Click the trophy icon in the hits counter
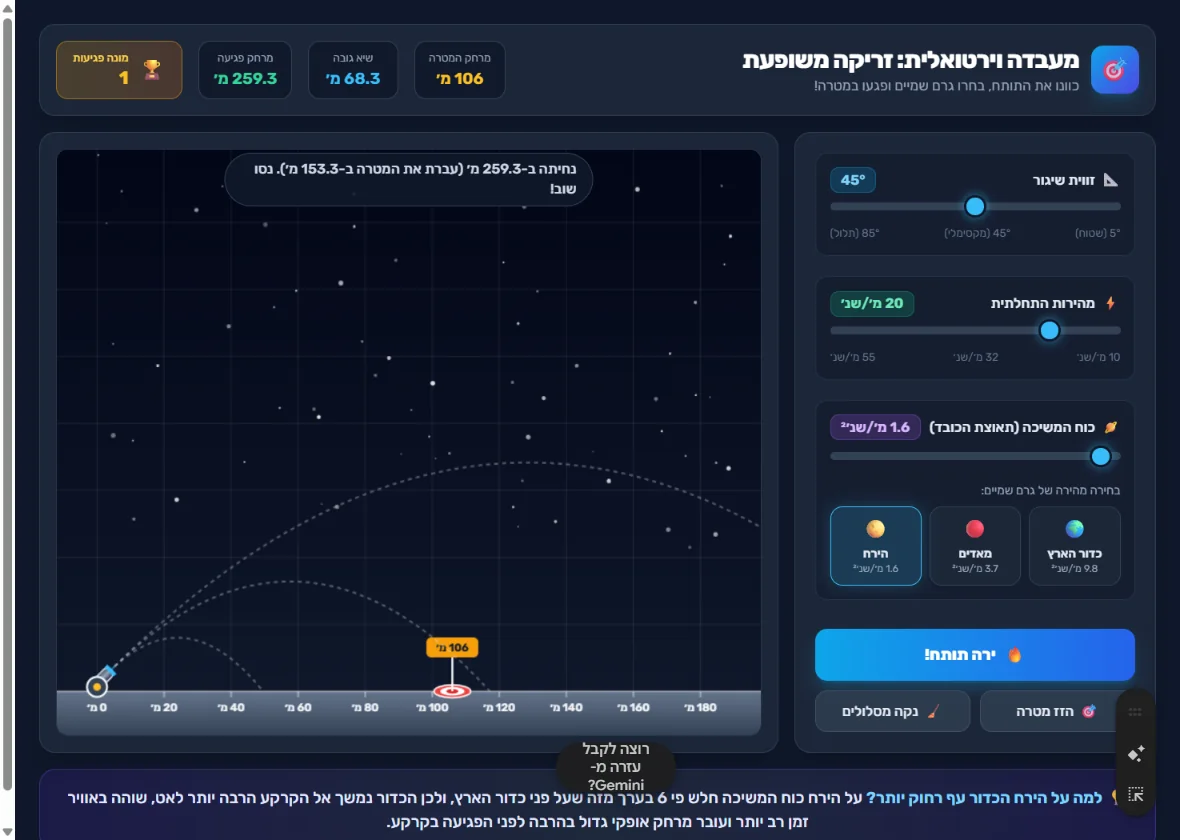The height and width of the screenshot is (840, 1180). (152, 70)
